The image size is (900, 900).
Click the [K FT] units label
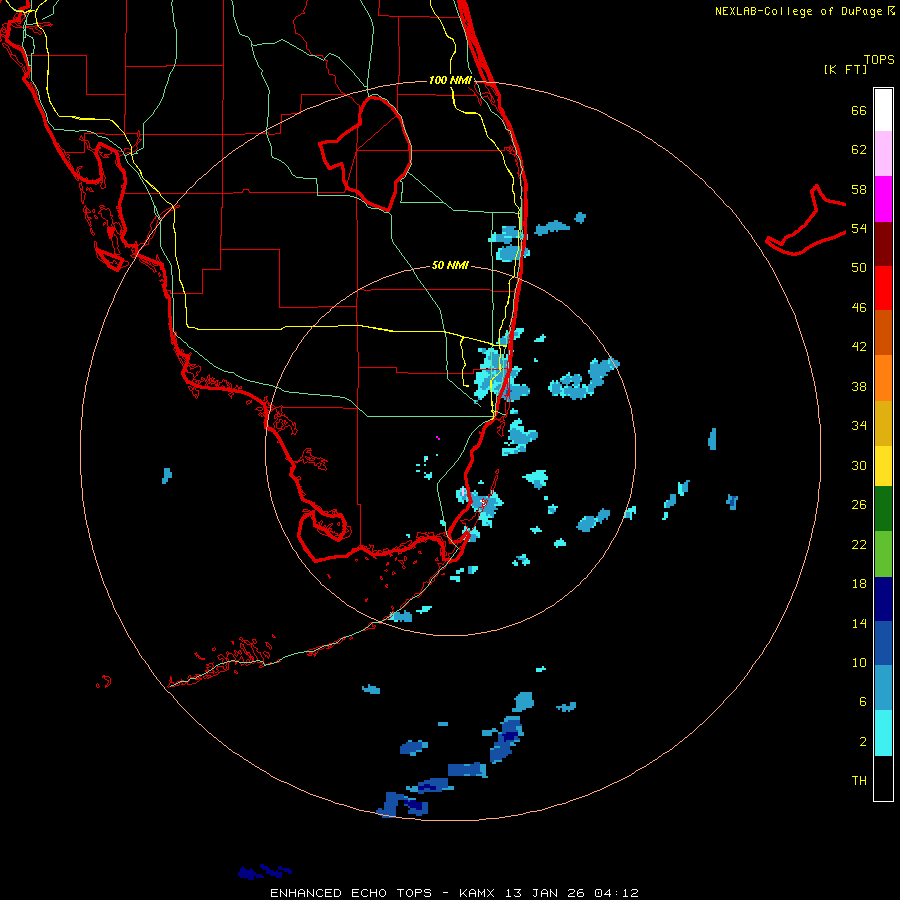click(x=845, y=70)
